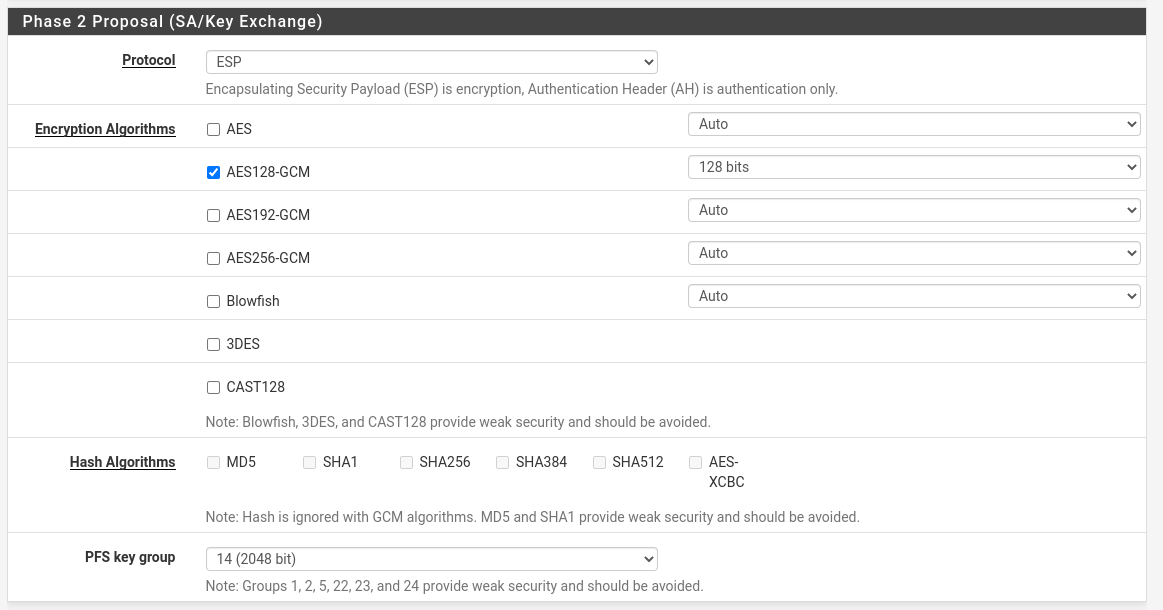Enable the Blowfish encryption algorithm
1163x610 pixels.
click(x=213, y=301)
